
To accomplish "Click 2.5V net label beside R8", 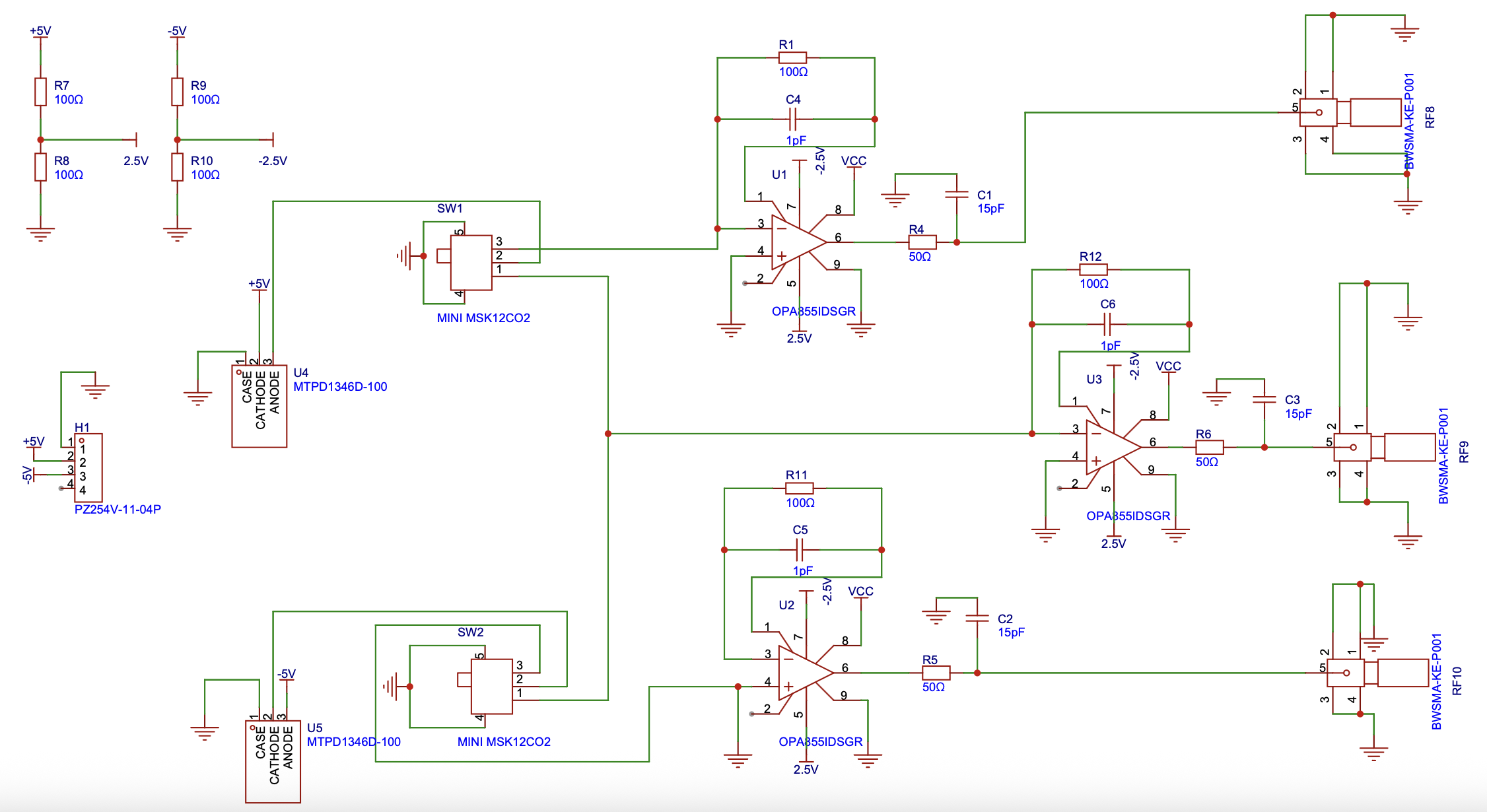I will (x=136, y=160).
